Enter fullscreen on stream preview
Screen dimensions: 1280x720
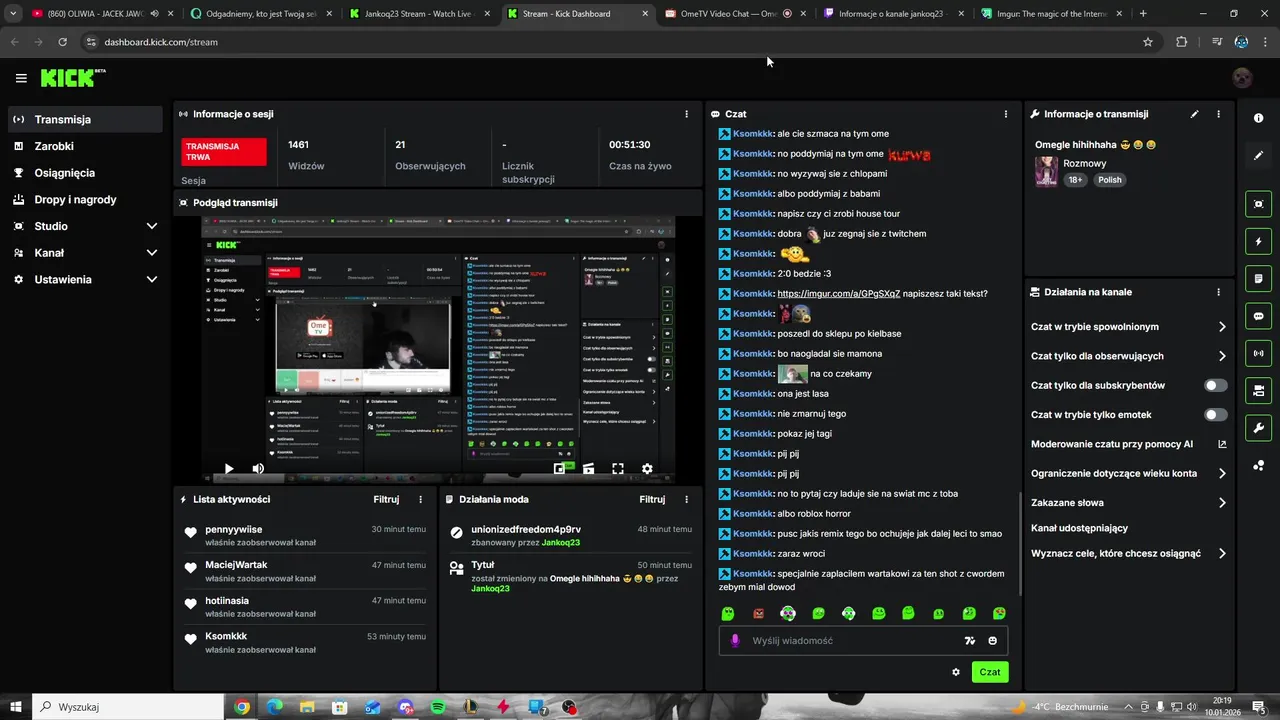(x=618, y=468)
